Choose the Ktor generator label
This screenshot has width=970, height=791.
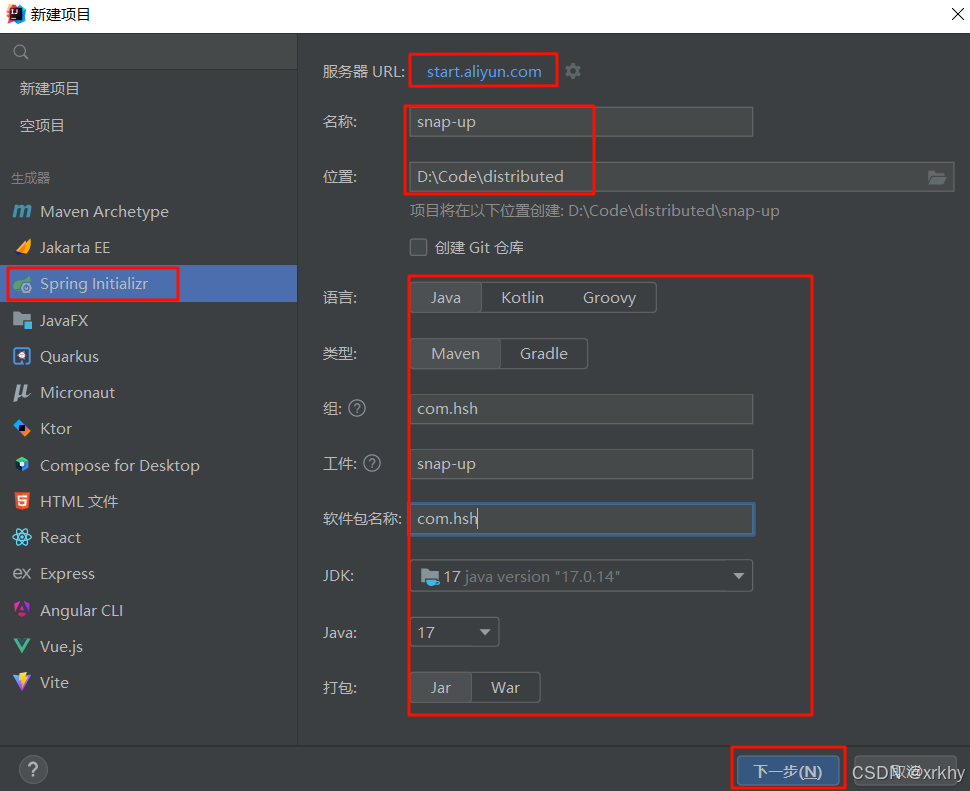pyautogui.click(x=56, y=429)
